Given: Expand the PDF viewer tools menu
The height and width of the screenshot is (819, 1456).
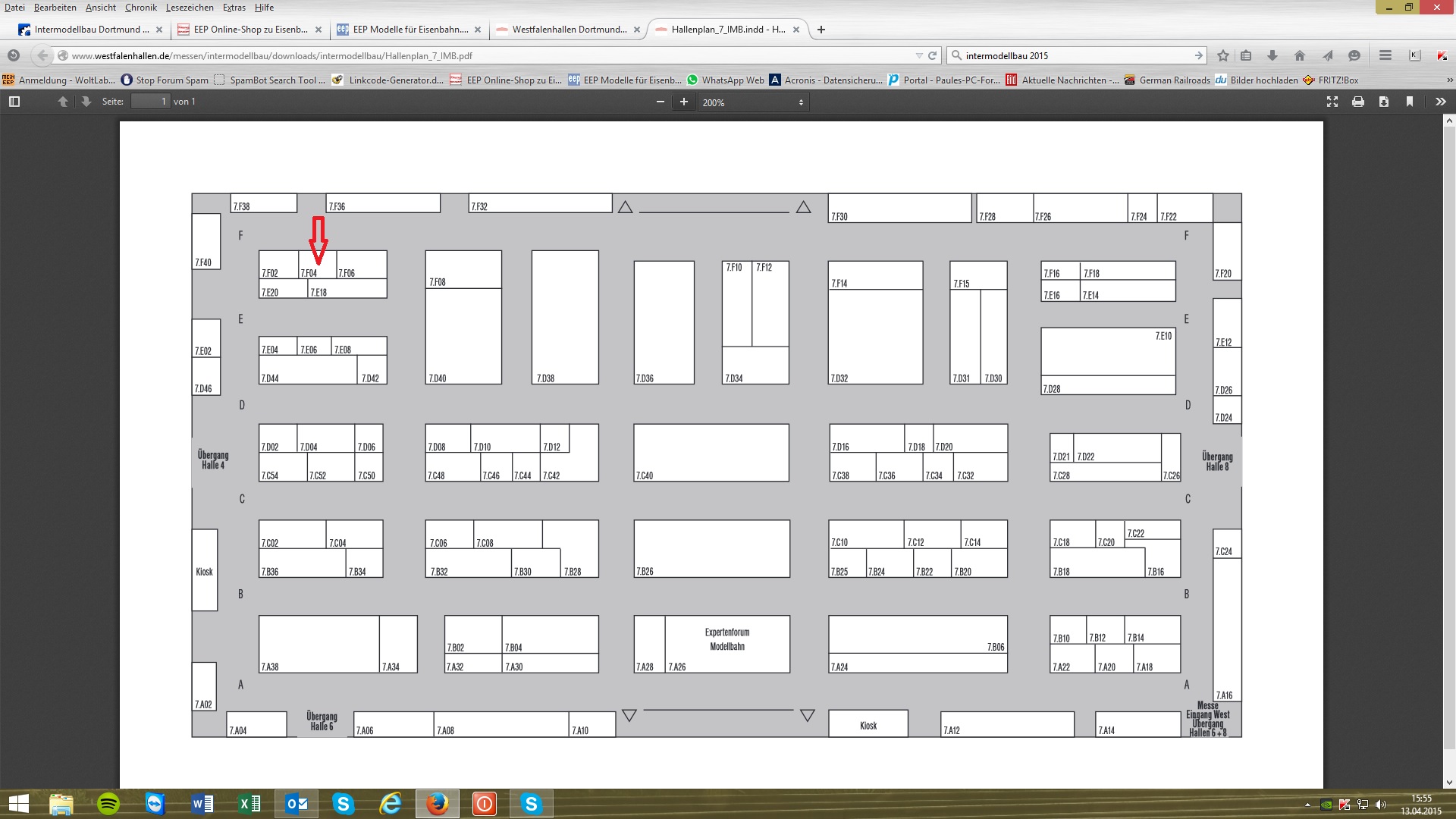Looking at the screenshot, I should tap(1440, 102).
